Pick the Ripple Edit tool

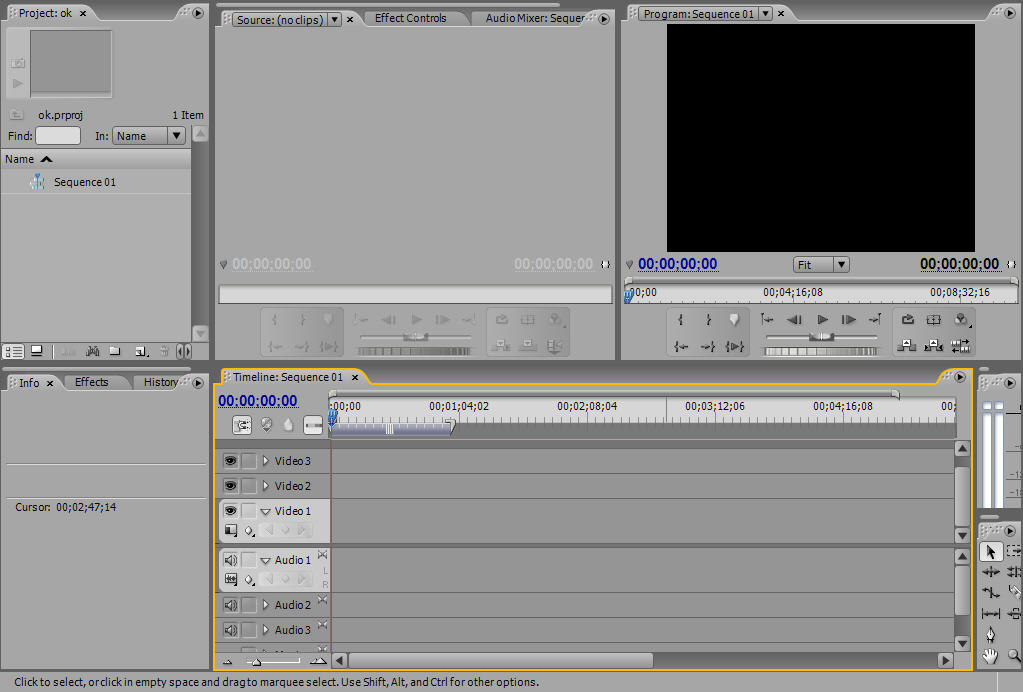[991, 572]
